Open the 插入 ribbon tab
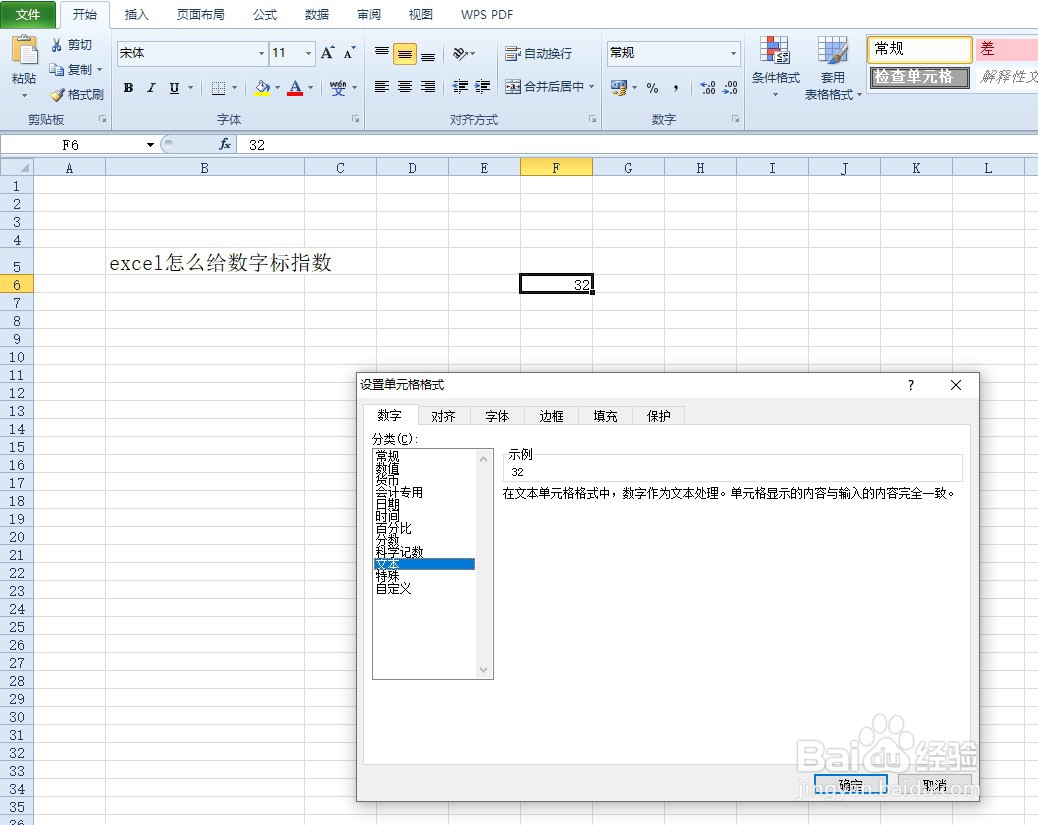Viewport: 1038px width, 825px height. (136, 14)
